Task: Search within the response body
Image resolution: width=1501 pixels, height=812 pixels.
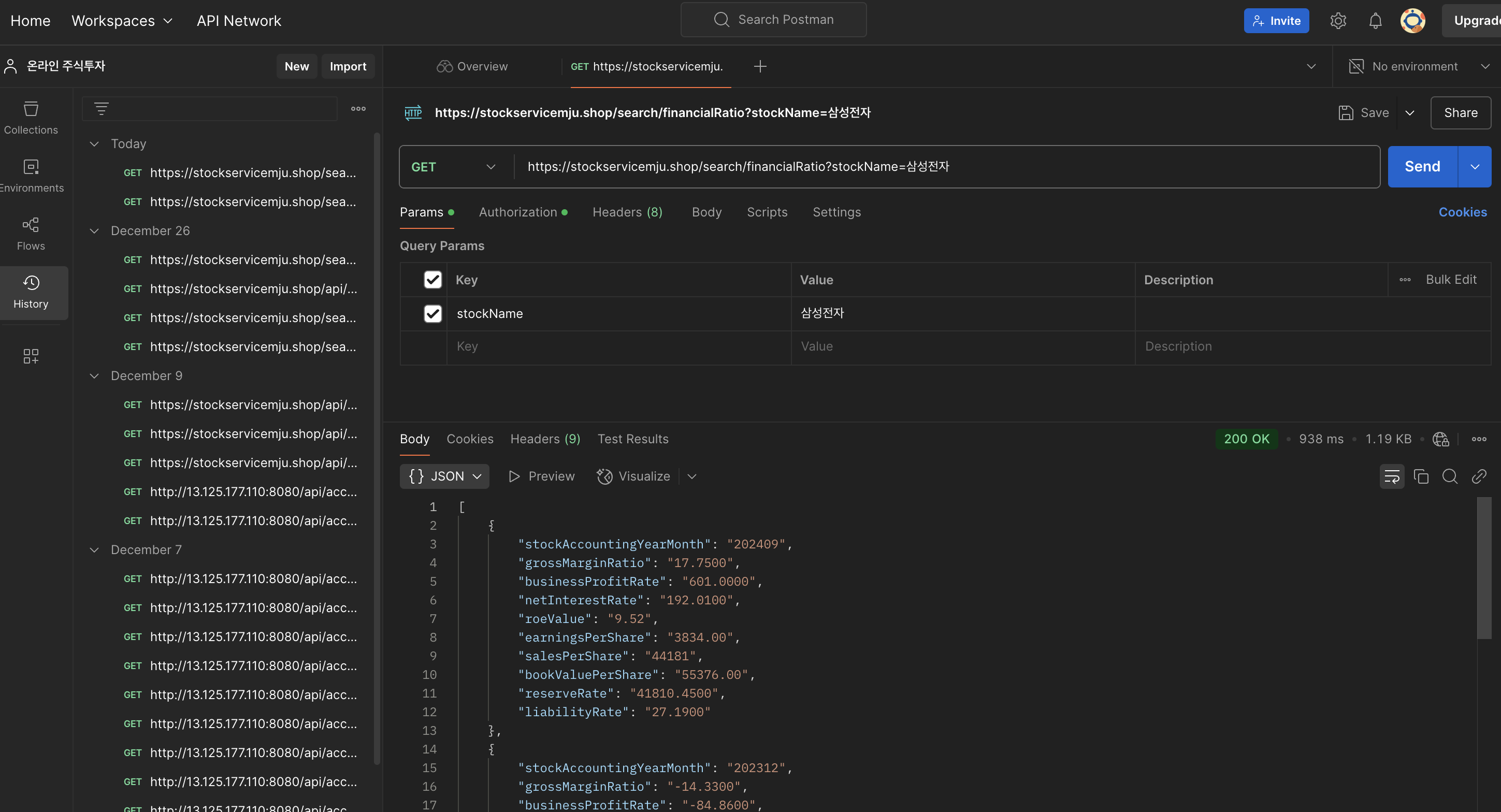Action: (x=1450, y=476)
